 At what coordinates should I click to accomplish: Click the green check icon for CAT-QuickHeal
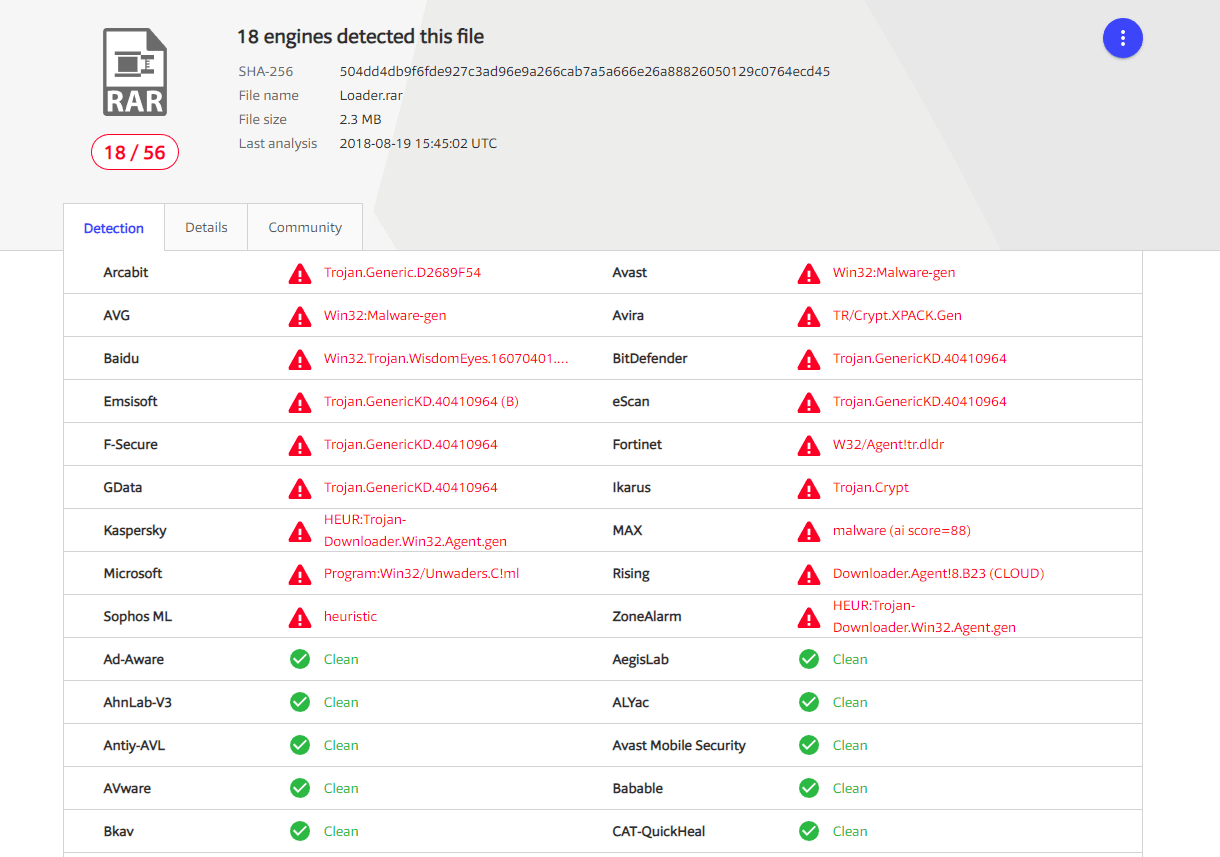point(809,831)
